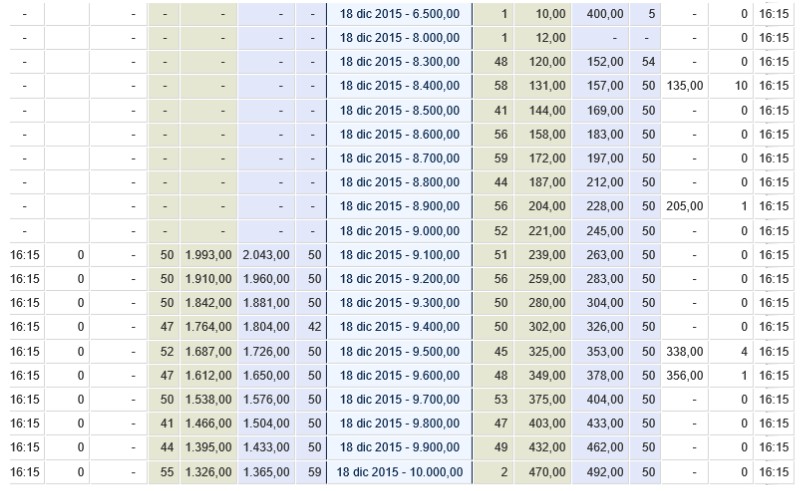Select the strike cell 18 dic 2015 - 9.700,00
The image size is (800, 491).
click(x=399, y=399)
